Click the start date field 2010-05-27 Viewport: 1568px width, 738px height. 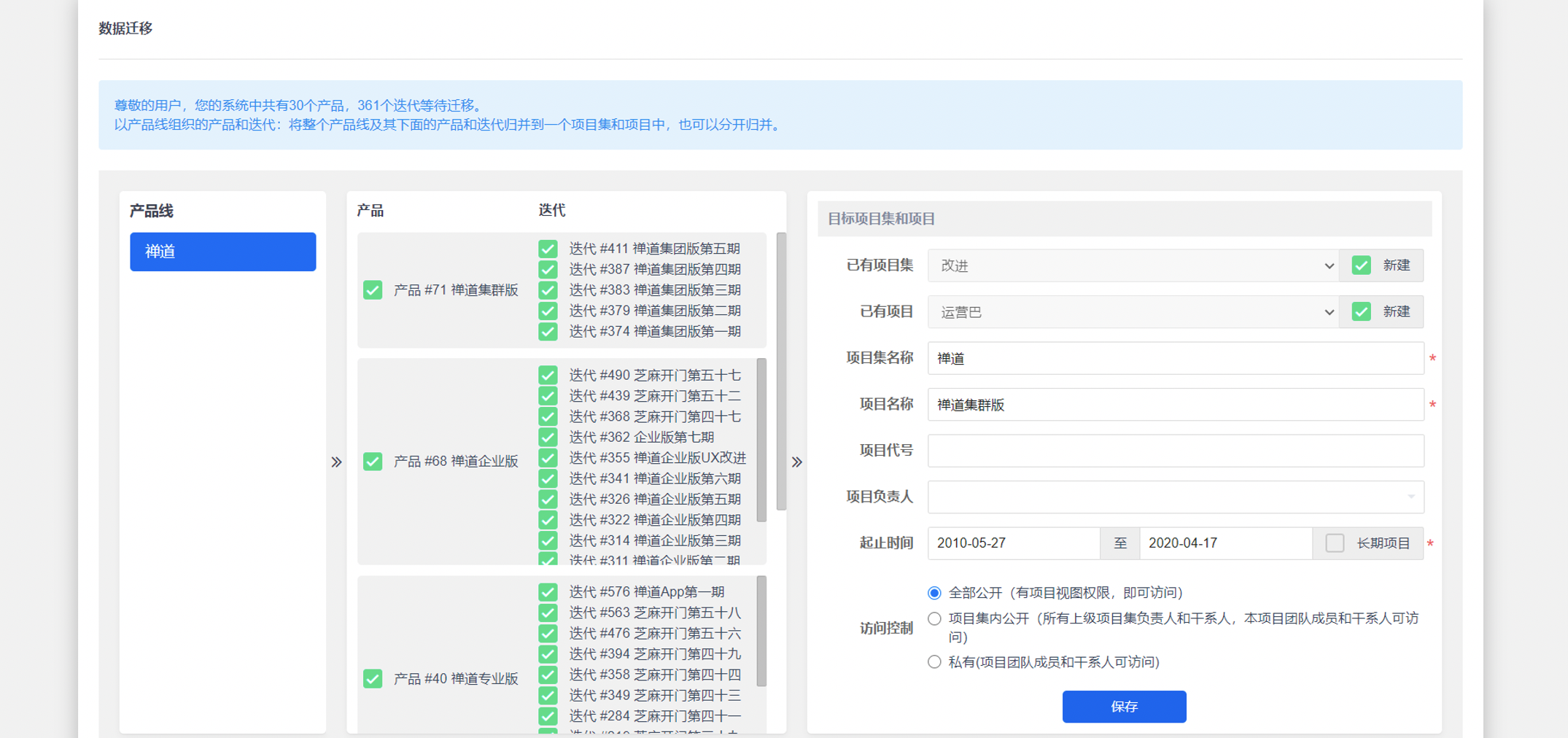pyautogui.click(x=1013, y=543)
